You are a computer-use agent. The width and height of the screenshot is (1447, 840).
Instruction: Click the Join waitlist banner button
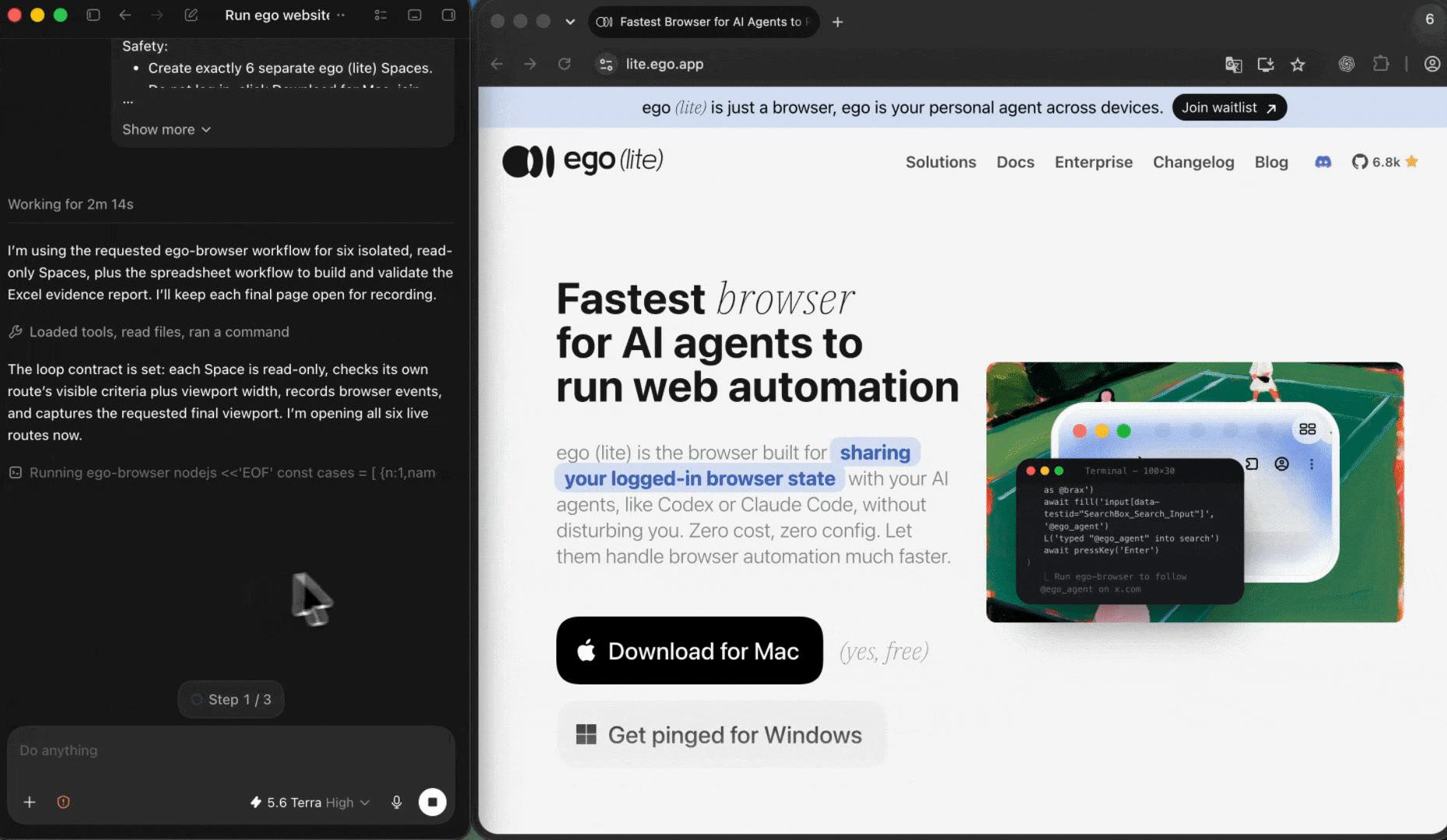(x=1229, y=107)
